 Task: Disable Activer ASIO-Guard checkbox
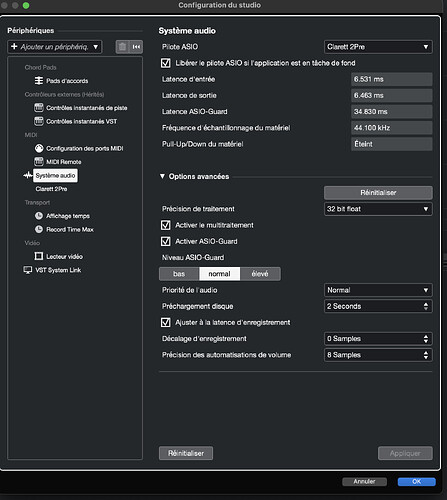tap(166, 241)
